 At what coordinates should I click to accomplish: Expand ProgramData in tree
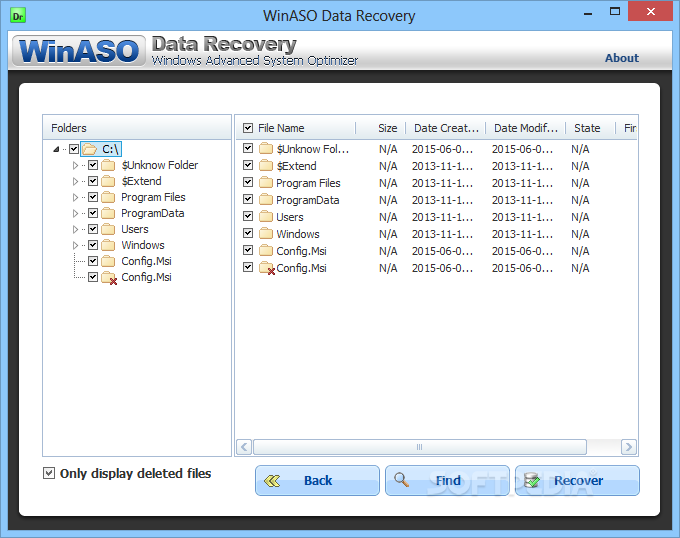point(75,213)
